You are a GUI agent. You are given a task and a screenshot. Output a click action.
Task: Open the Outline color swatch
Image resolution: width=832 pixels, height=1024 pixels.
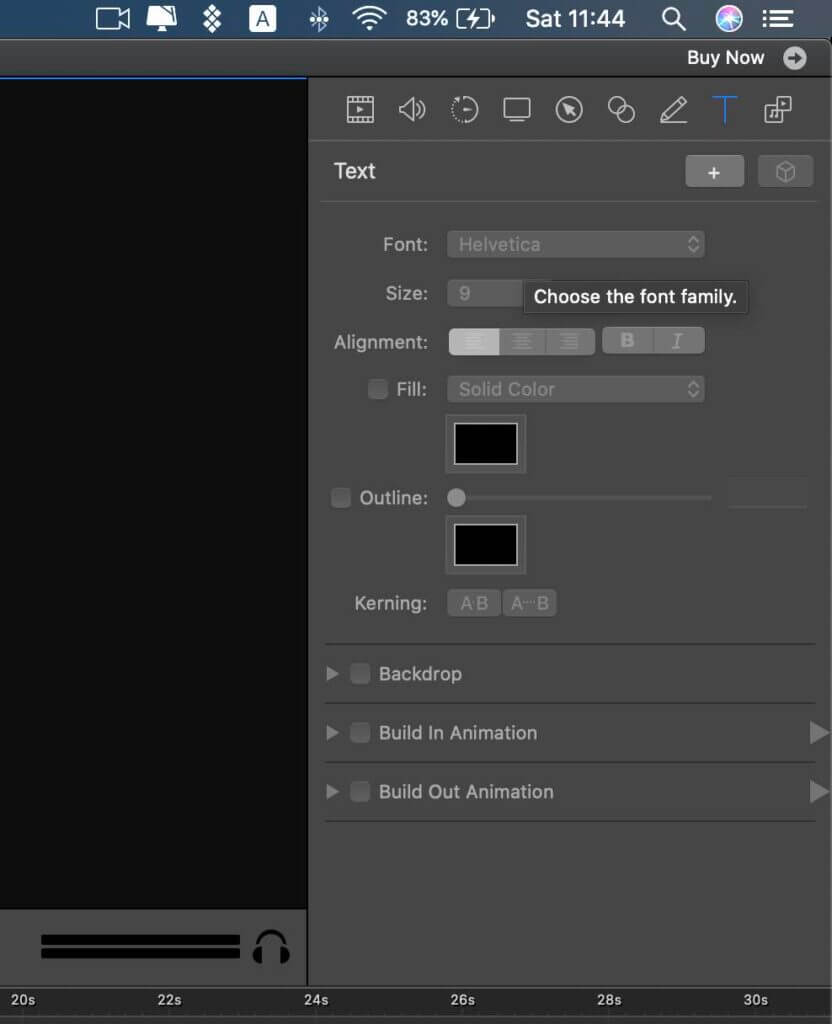pos(486,545)
